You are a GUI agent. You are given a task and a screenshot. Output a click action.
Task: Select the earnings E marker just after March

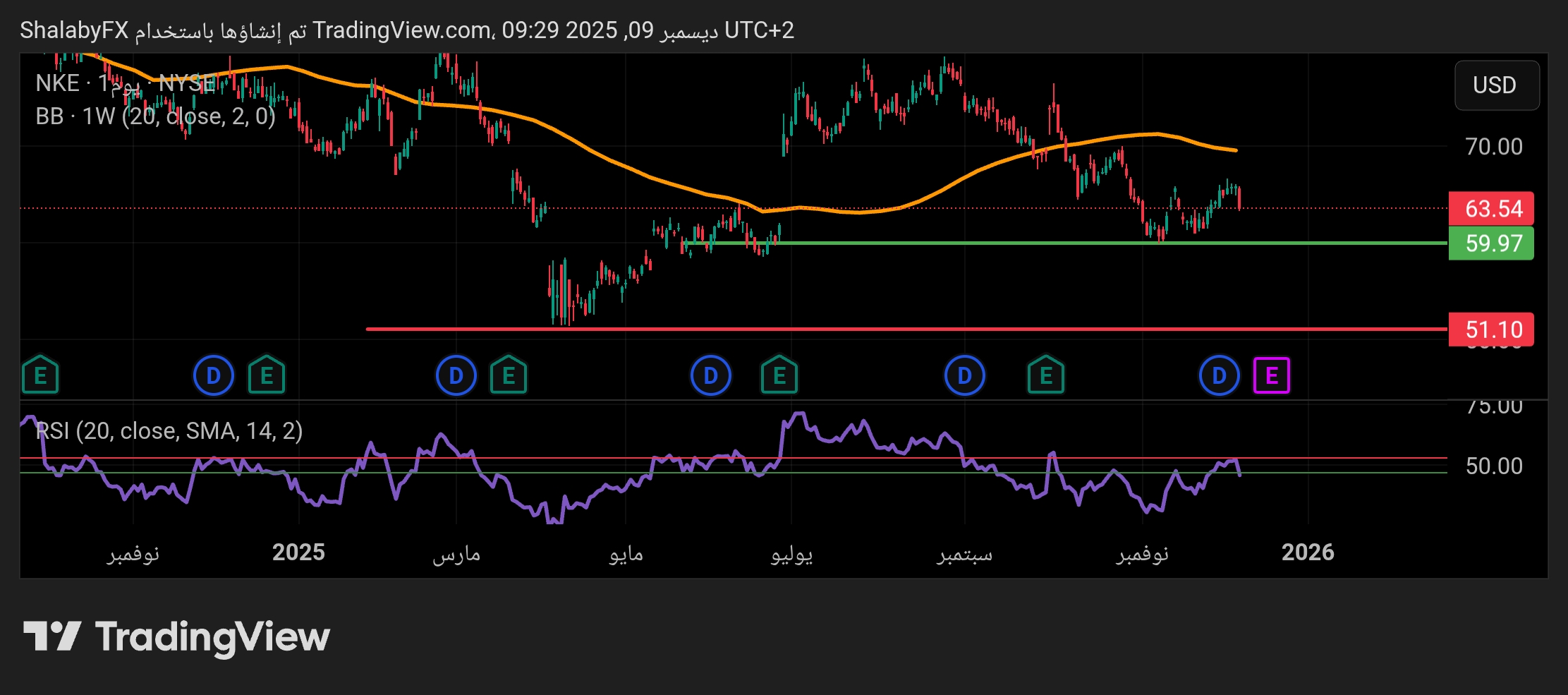click(x=508, y=375)
